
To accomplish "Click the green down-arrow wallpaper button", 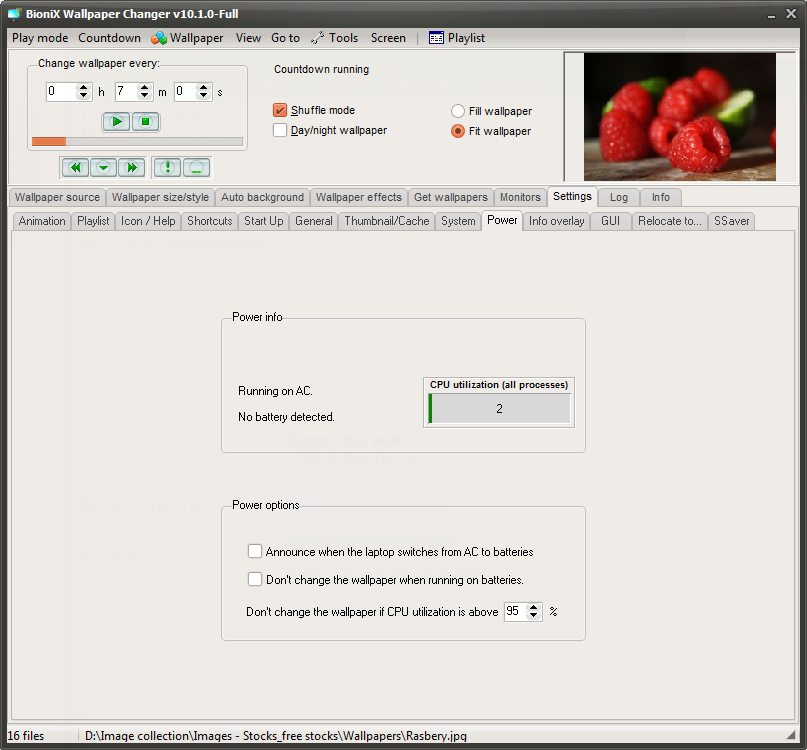I will point(103,167).
